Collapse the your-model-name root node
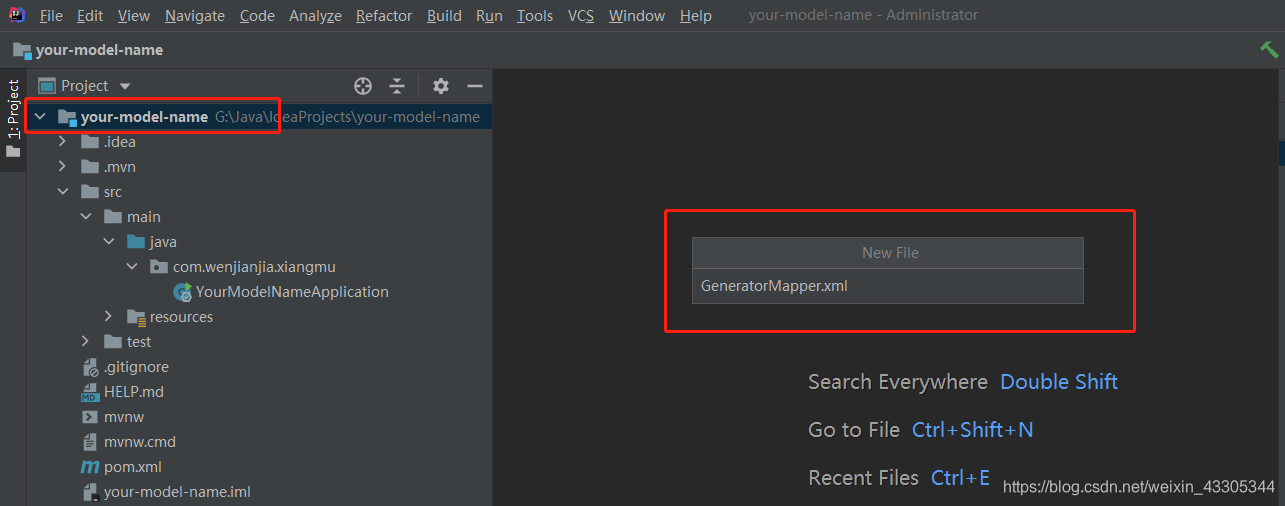 tap(40, 117)
